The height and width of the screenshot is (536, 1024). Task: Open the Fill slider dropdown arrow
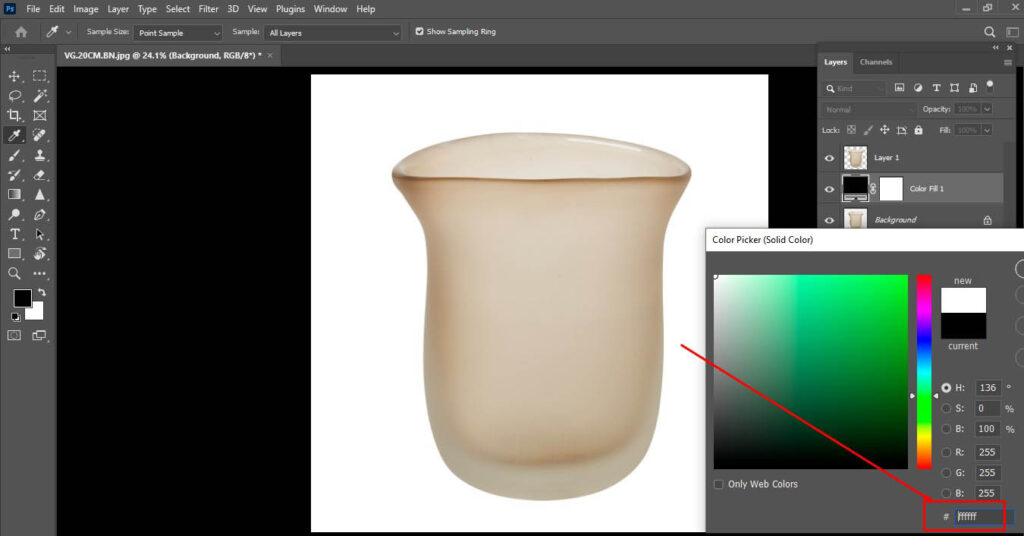[x=987, y=130]
